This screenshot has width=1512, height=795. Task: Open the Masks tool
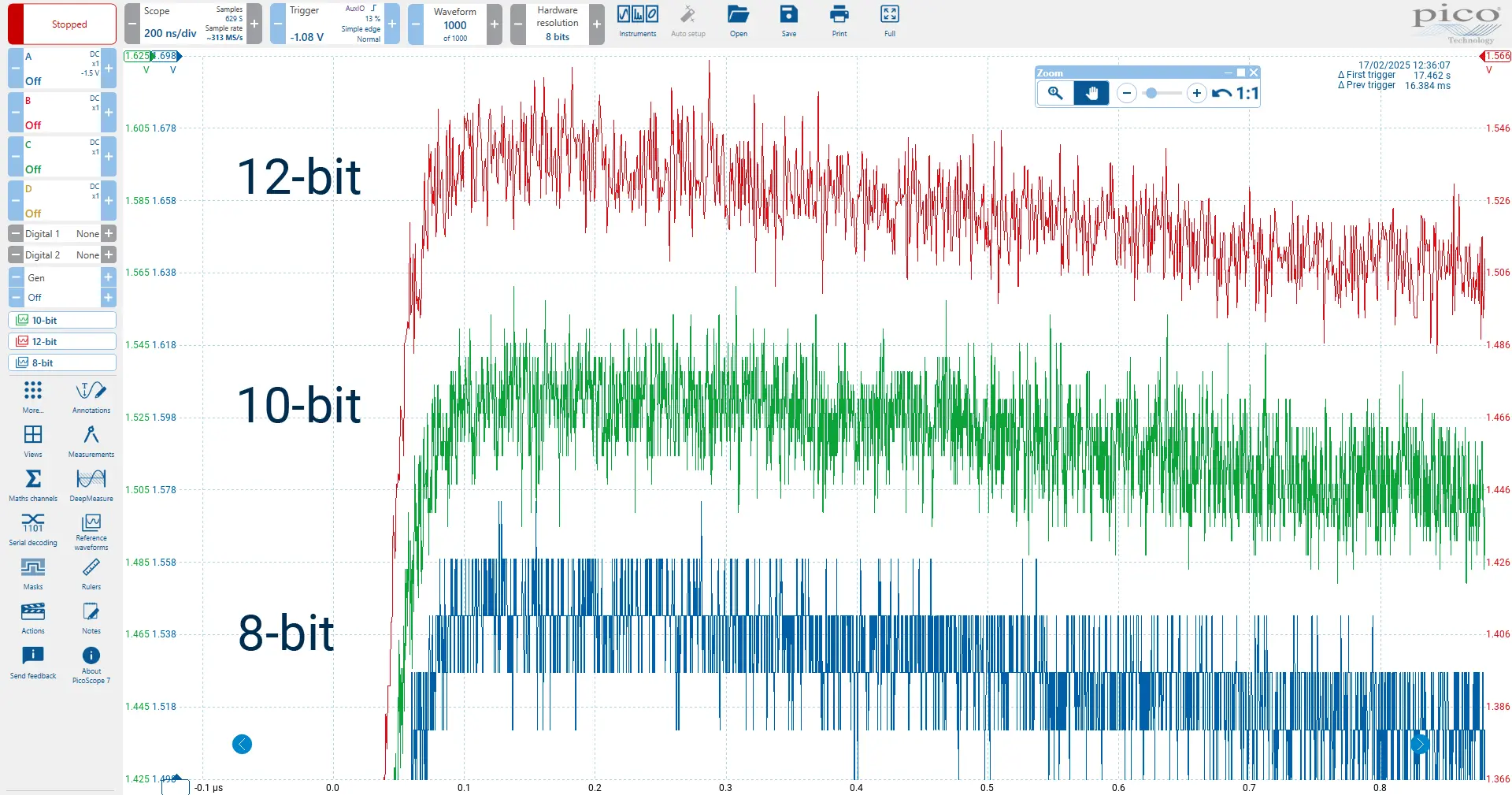point(33,573)
